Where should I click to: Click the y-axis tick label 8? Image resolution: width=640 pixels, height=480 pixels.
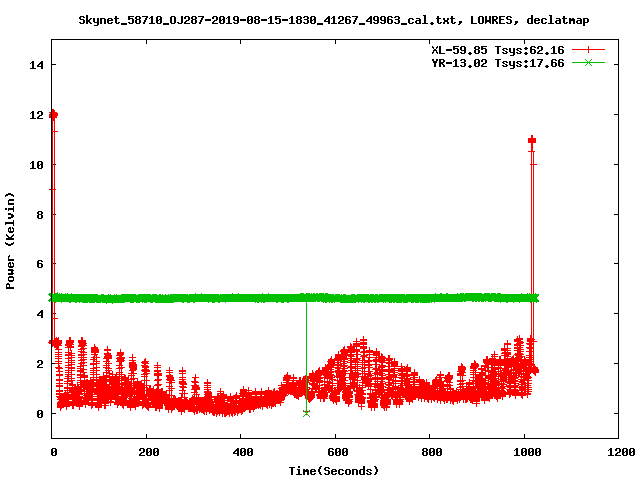[40, 215]
